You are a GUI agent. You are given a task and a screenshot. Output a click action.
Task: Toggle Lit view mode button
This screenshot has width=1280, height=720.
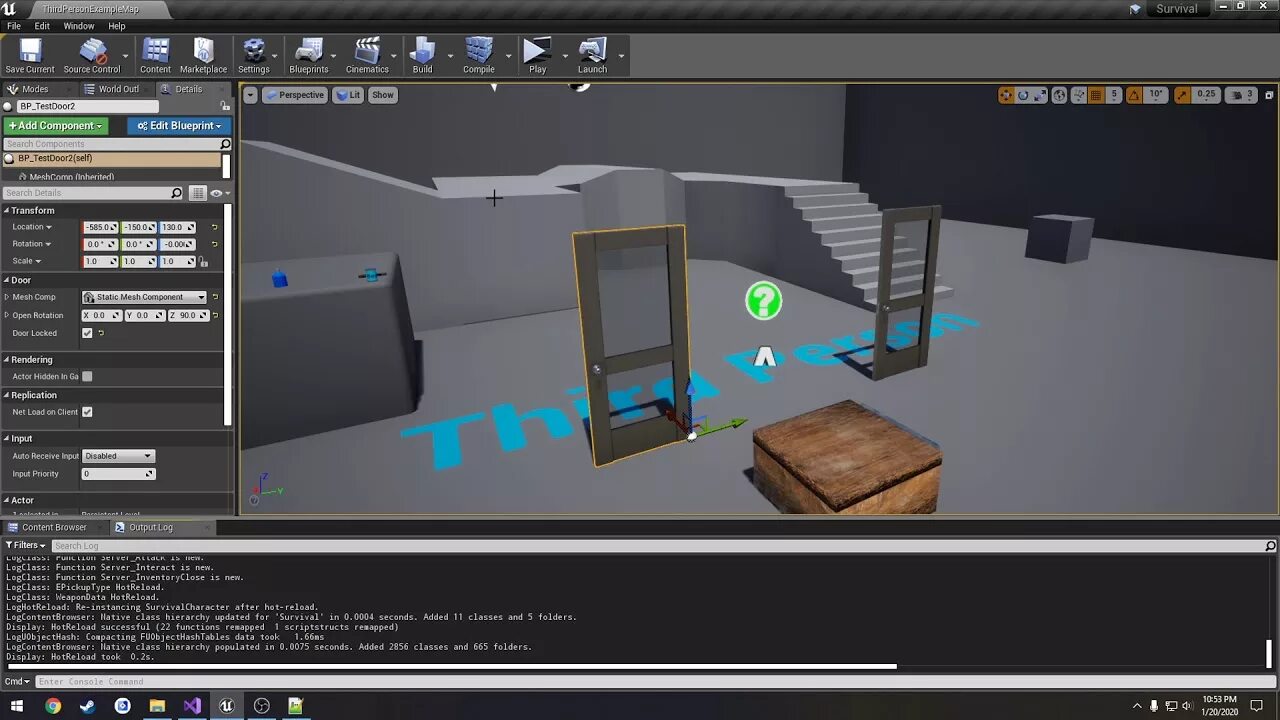(348, 95)
